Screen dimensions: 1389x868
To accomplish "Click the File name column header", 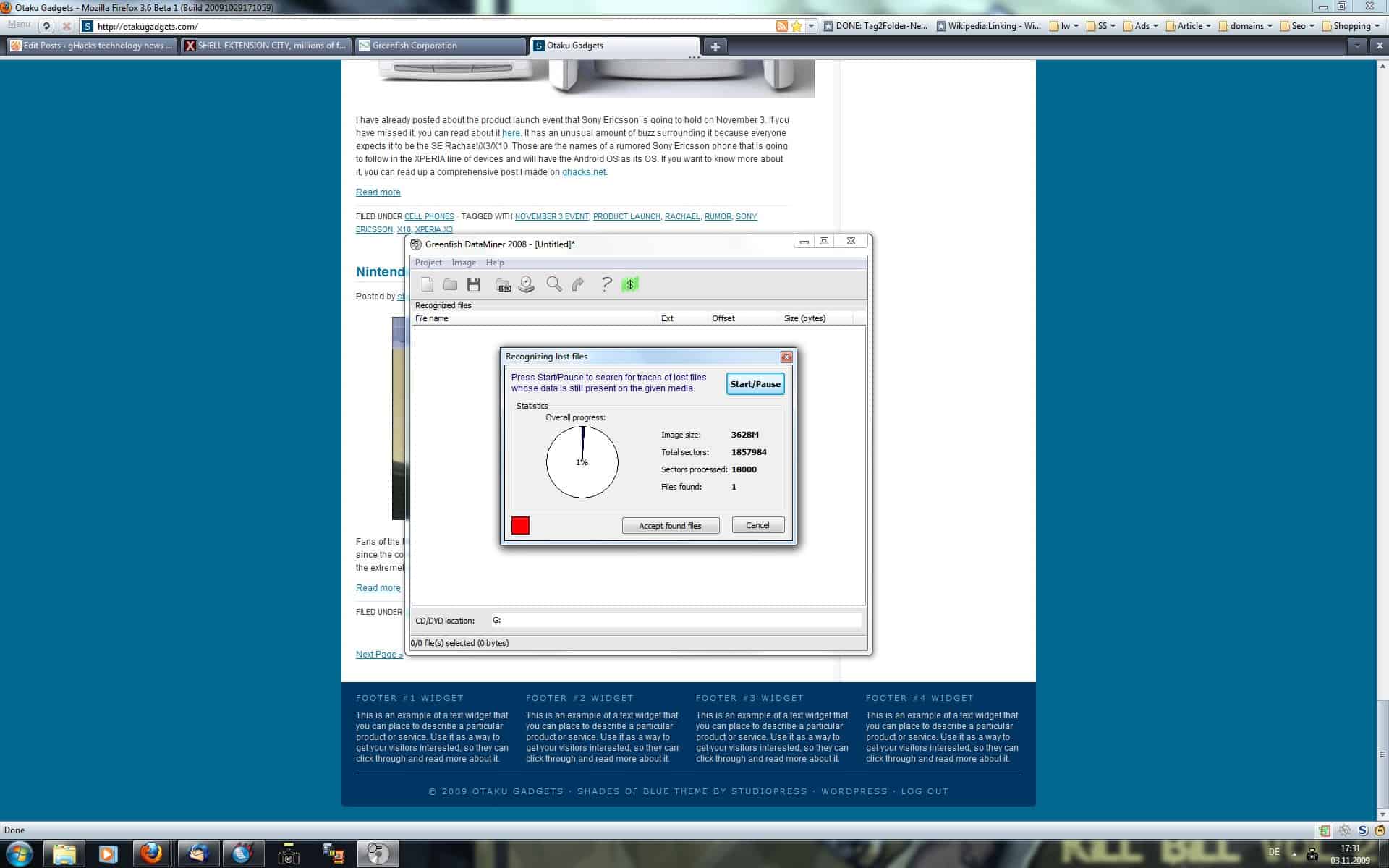I will 535,318.
